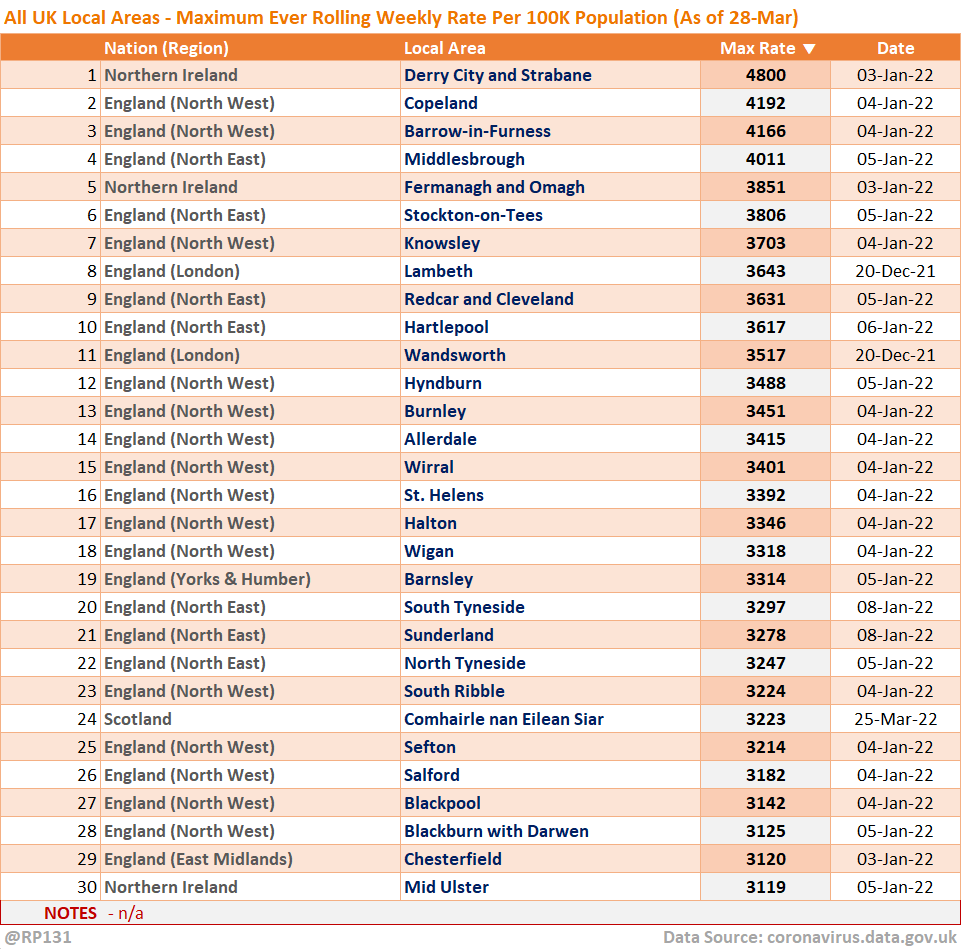Select the Comhairle nan Eilean Siar row

pos(504,719)
